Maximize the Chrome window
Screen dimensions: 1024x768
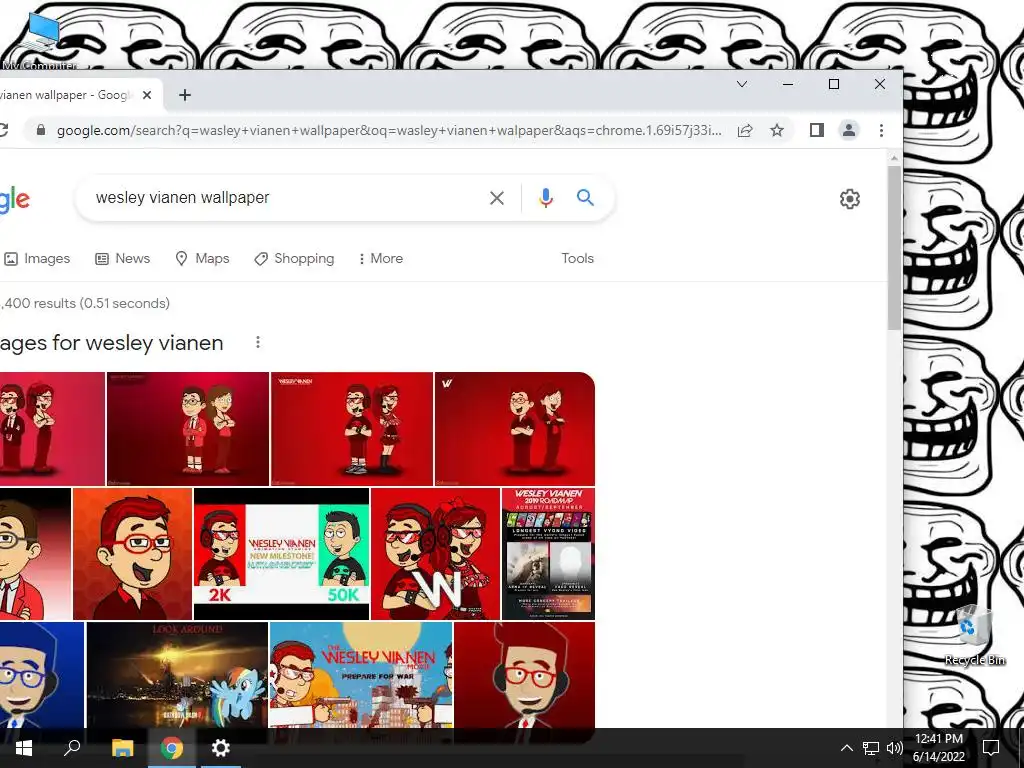[x=834, y=84]
